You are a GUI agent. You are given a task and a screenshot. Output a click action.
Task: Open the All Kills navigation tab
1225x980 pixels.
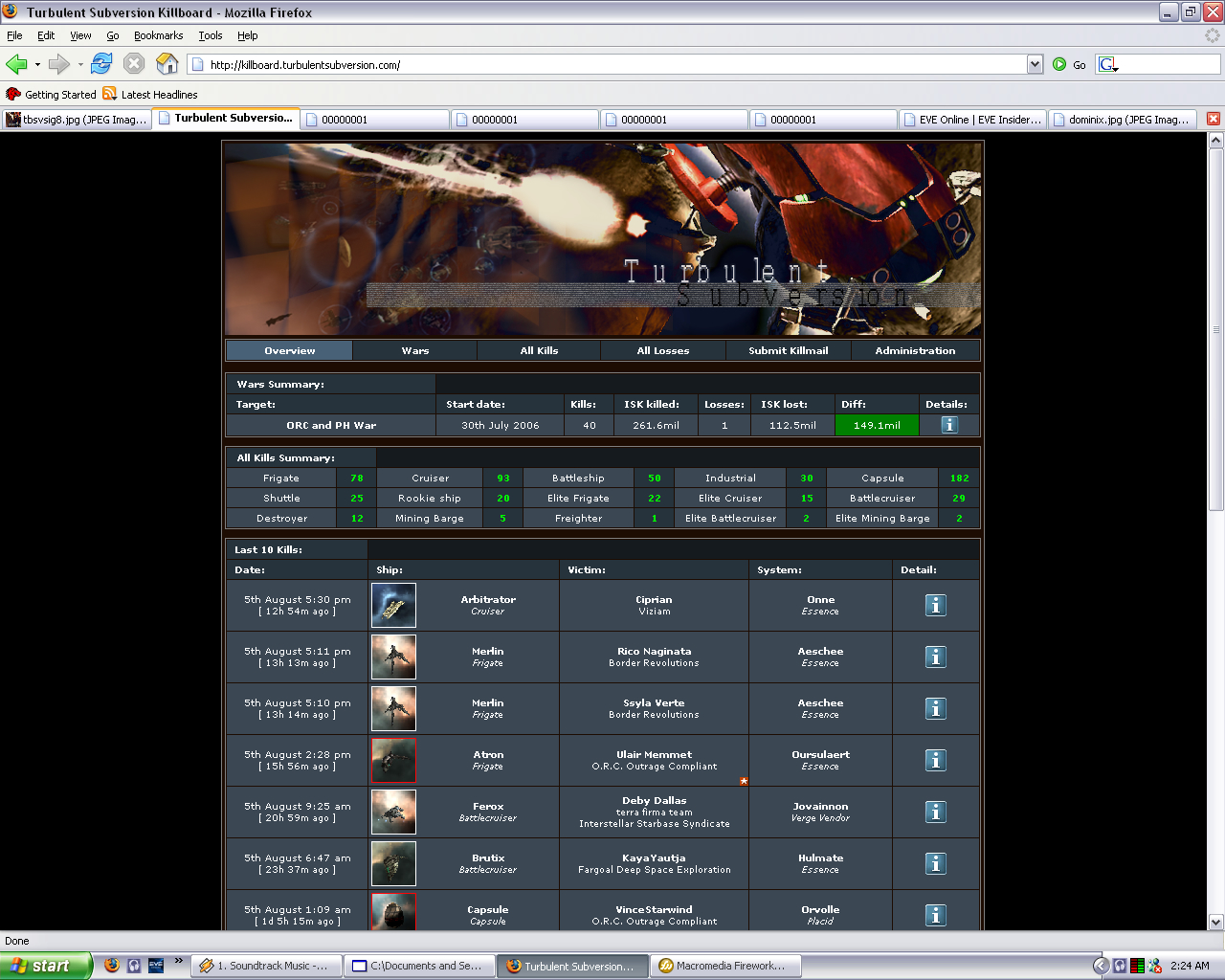coord(539,350)
